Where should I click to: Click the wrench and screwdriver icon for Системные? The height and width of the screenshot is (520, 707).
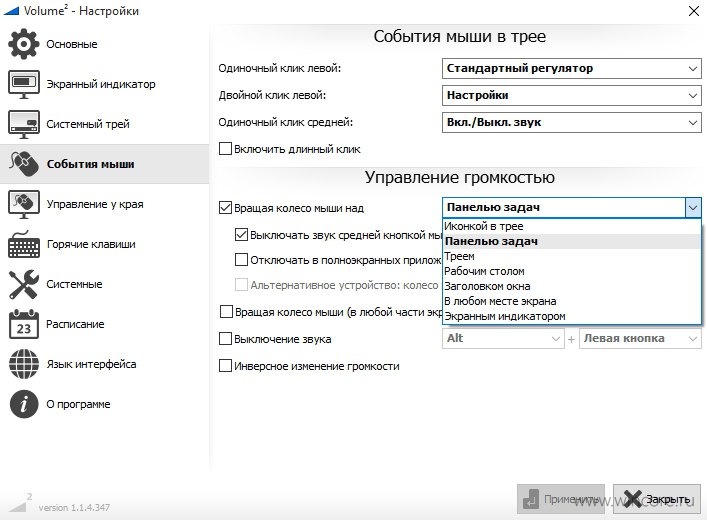click(23, 284)
